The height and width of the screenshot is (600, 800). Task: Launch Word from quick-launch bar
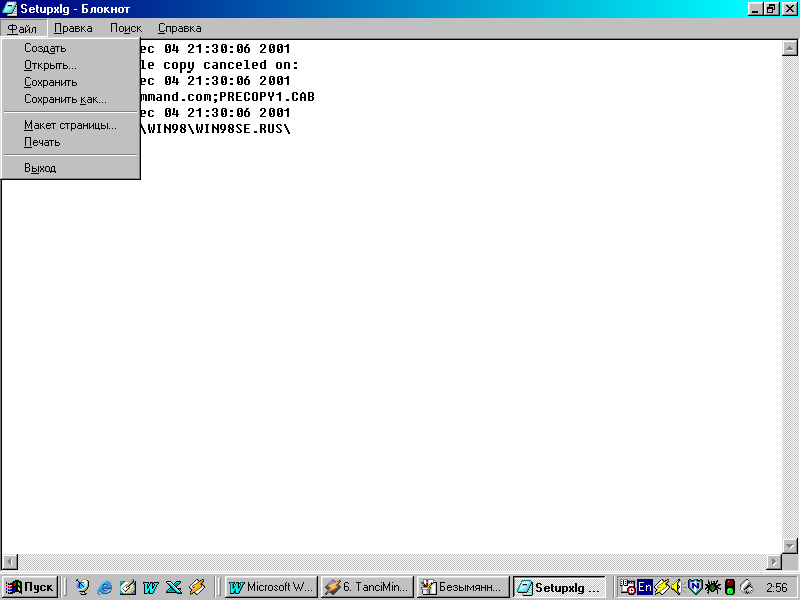point(151,587)
